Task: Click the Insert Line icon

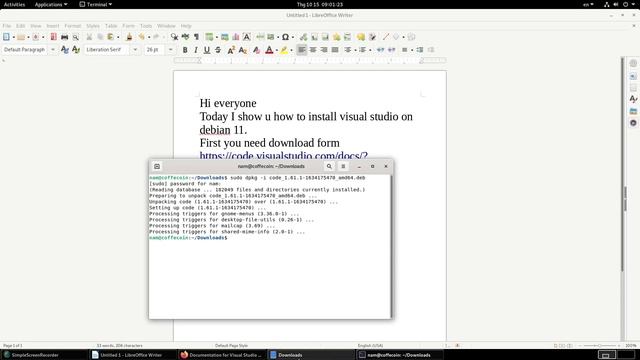Action: (x=385, y=37)
